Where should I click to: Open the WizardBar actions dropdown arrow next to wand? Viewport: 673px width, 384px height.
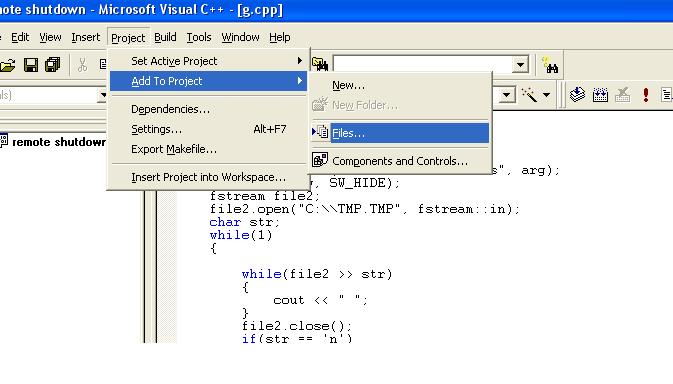[x=546, y=95]
